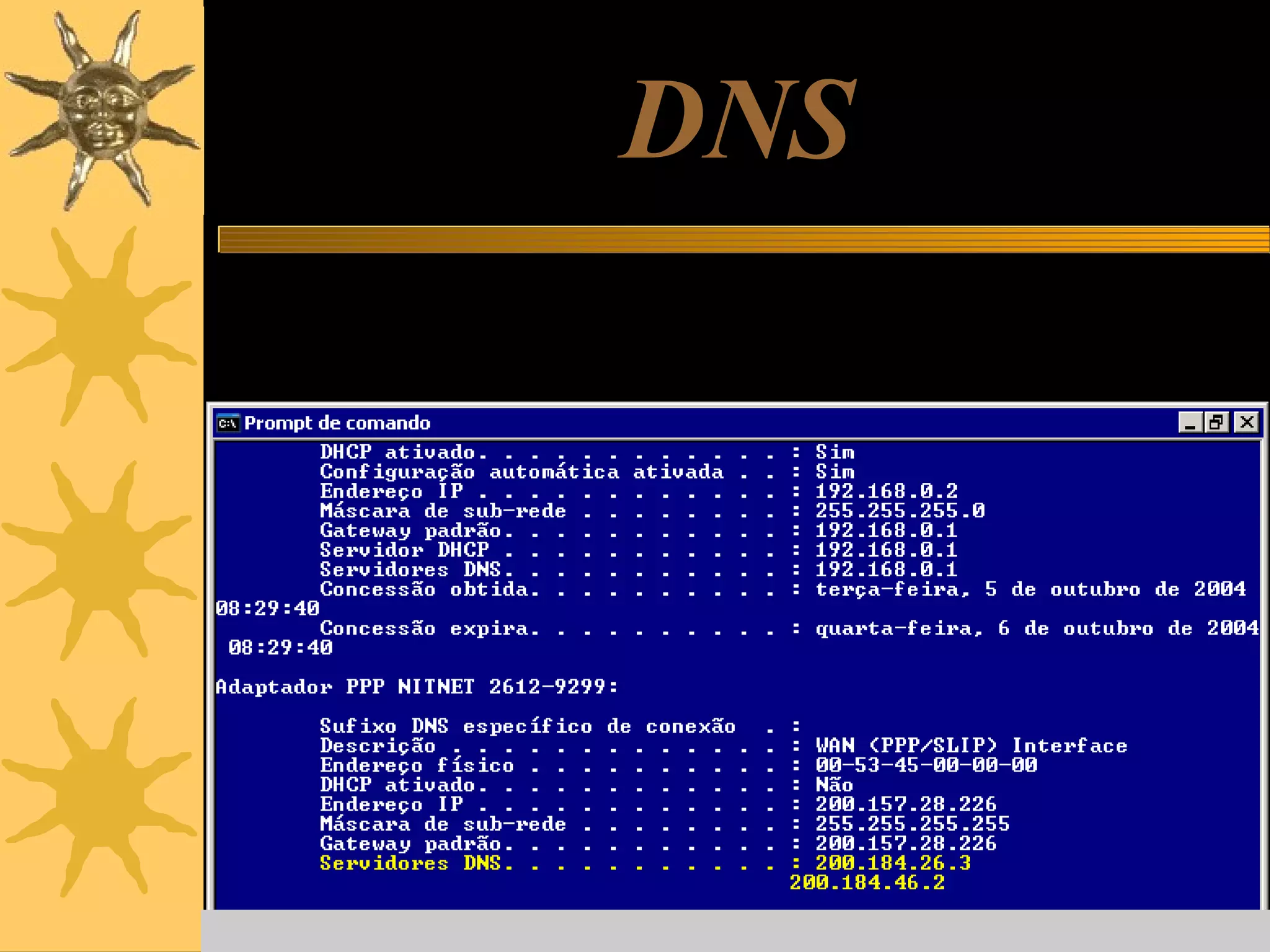Click Servidor DHCP label
Viewport: 1270px width, 952px height.
404,550
